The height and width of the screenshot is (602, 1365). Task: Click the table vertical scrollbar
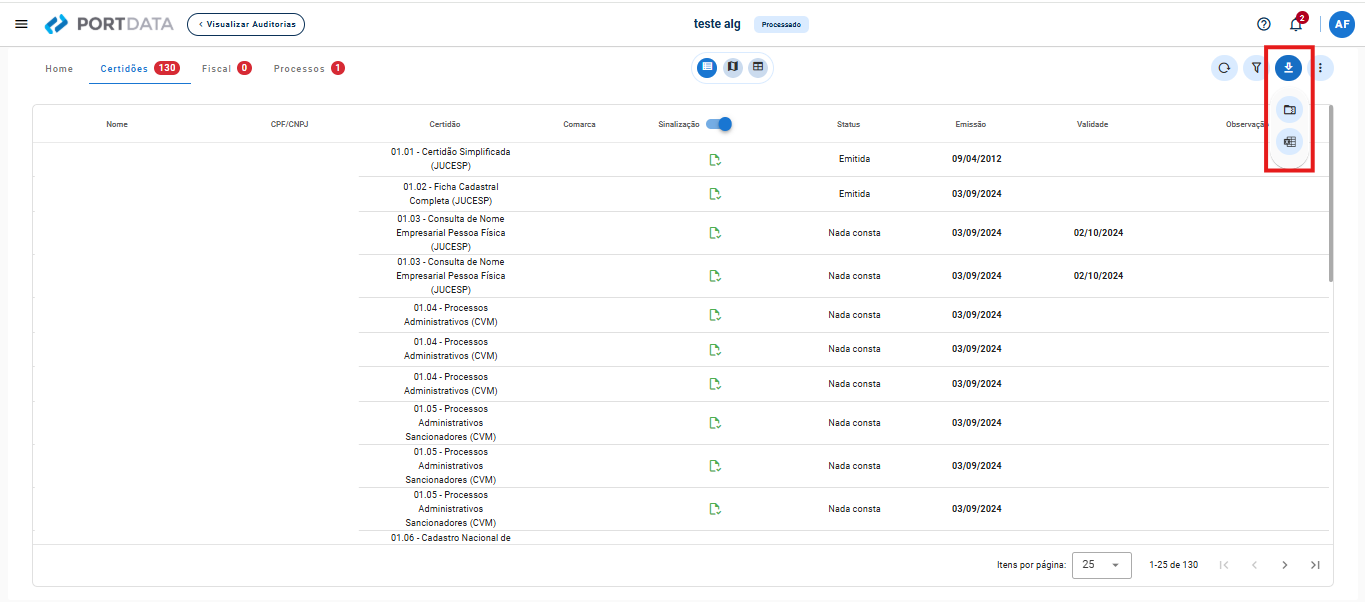[1330, 193]
